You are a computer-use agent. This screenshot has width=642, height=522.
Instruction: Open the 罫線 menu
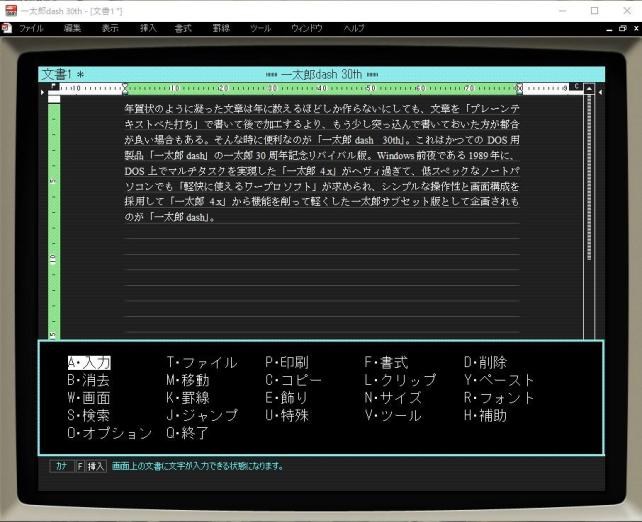221,28
